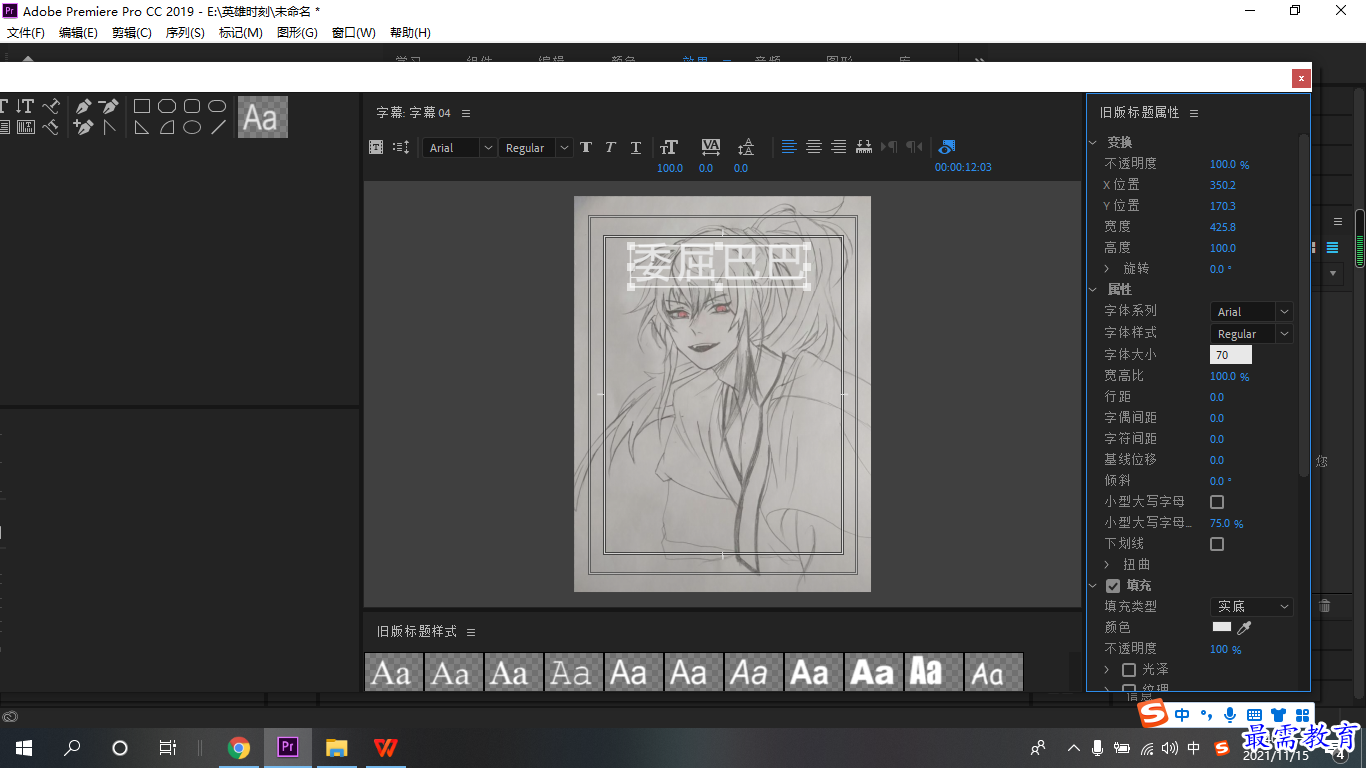The height and width of the screenshot is (768, 1366).
Task: Select the Convert Anchor Point tool
Action: coord(108,127)
